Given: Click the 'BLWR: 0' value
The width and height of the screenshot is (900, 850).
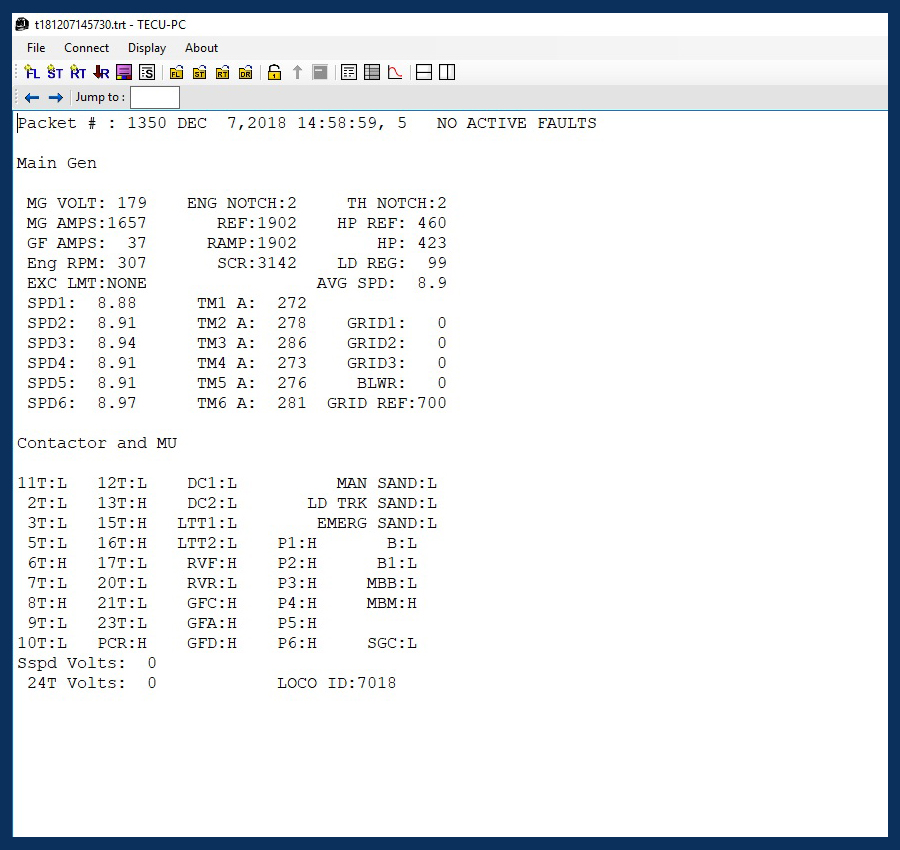Looking at the screenshot, I should [402, 383].
